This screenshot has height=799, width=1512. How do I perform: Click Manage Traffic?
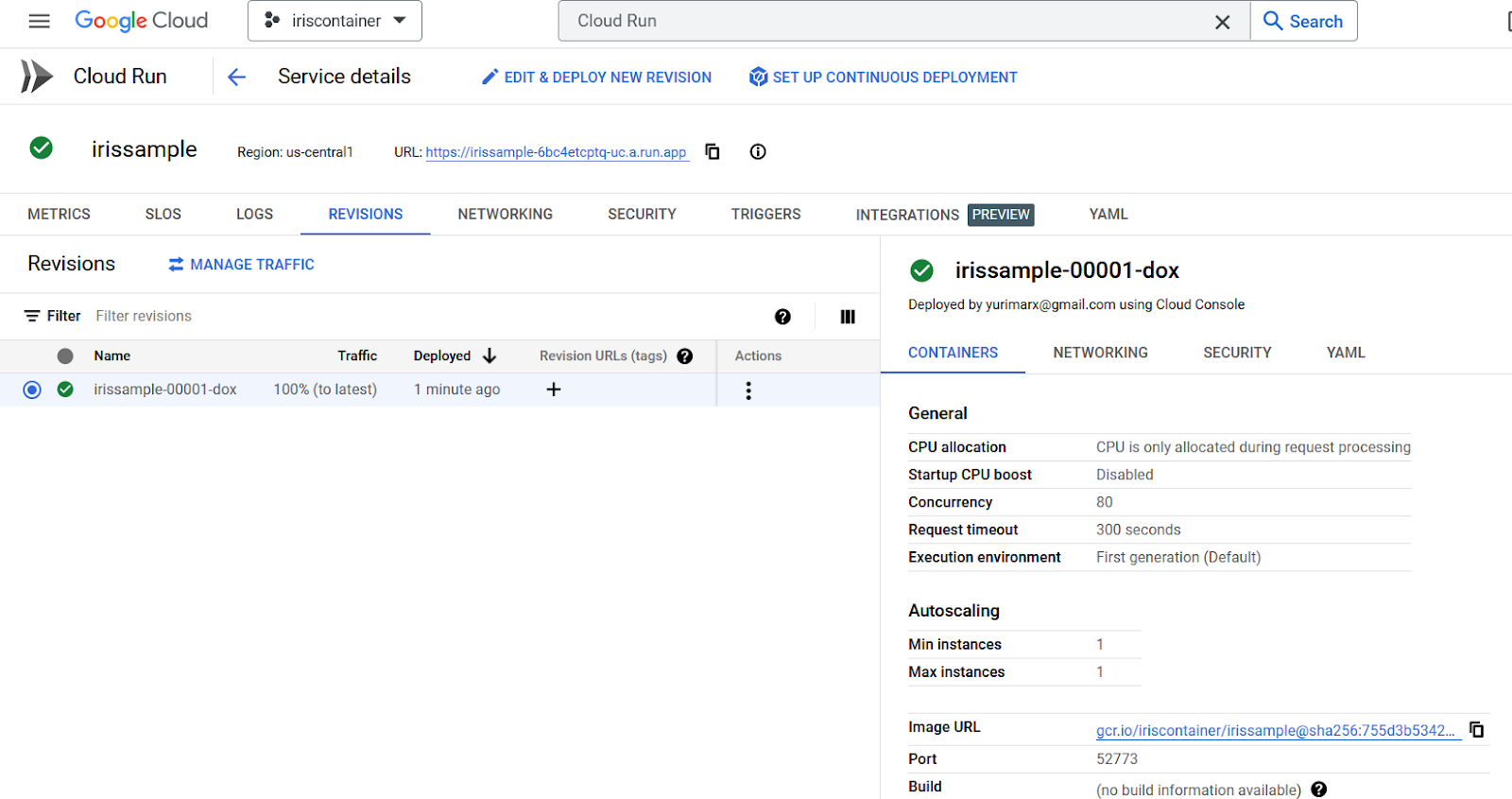click(x=241, y=265)
